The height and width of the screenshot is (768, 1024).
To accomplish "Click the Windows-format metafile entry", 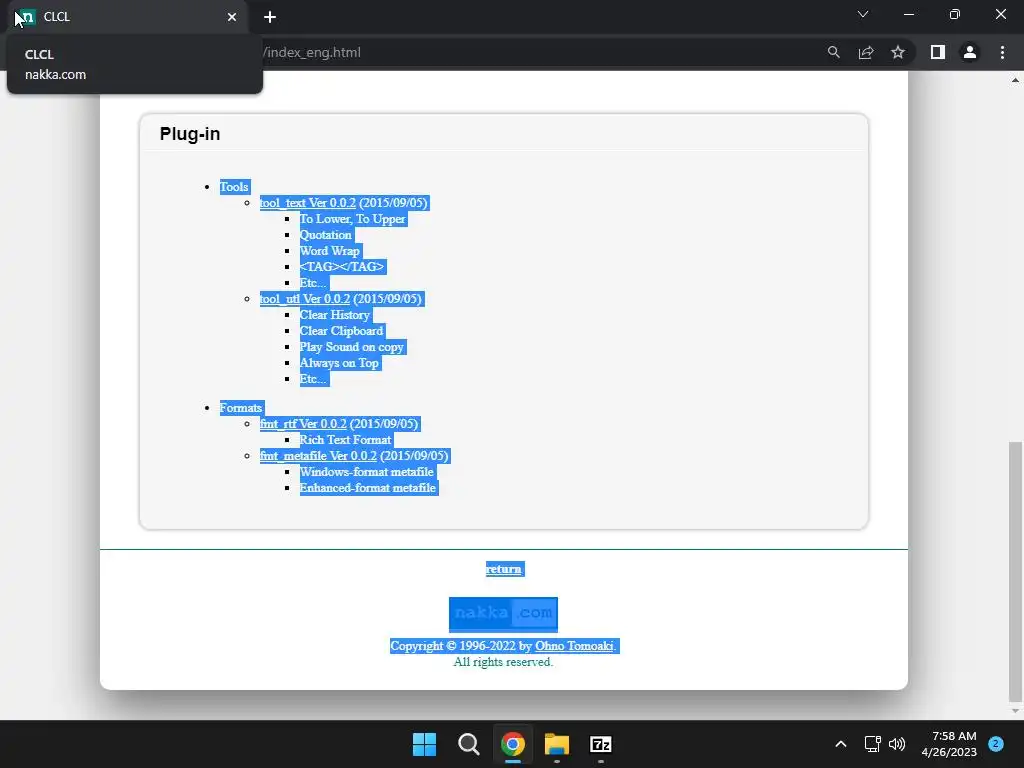I will coord(366,472).
